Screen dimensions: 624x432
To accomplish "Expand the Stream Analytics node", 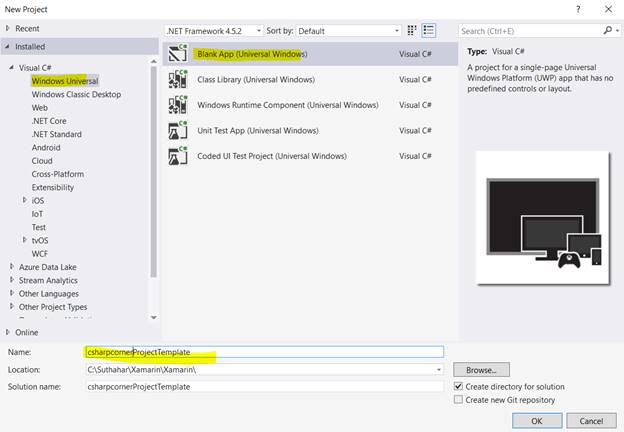I will click(12, 280).
